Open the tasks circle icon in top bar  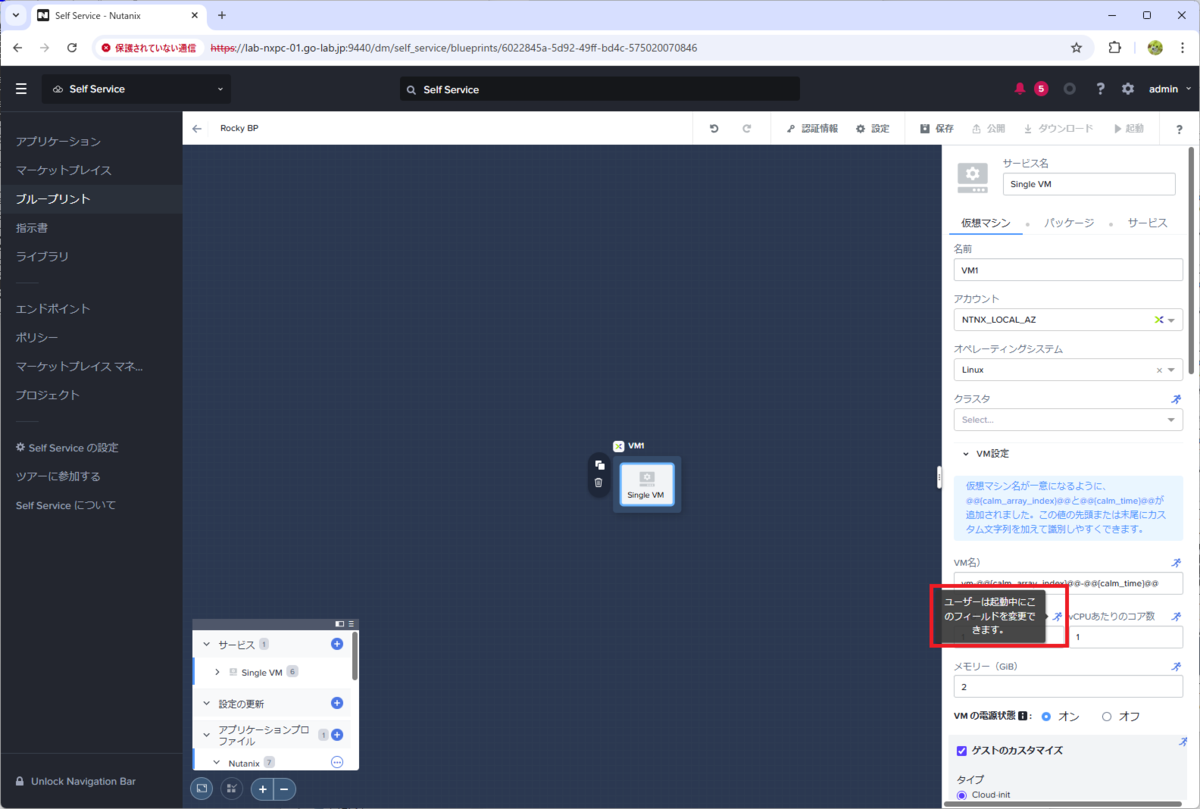click(x=1069, y=89)
